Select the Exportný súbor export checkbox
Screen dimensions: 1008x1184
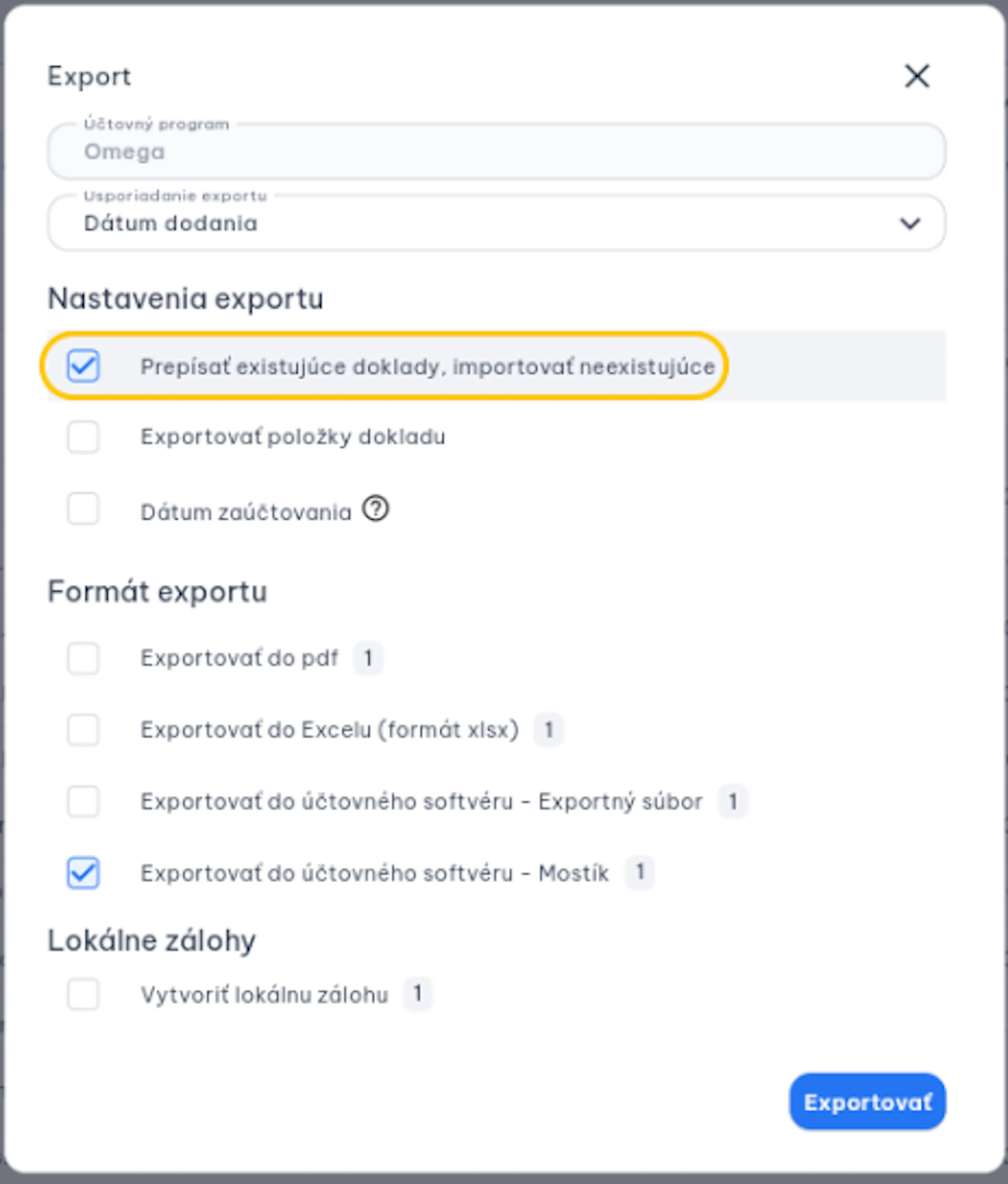pyautogui.click(x=83, y=802)
